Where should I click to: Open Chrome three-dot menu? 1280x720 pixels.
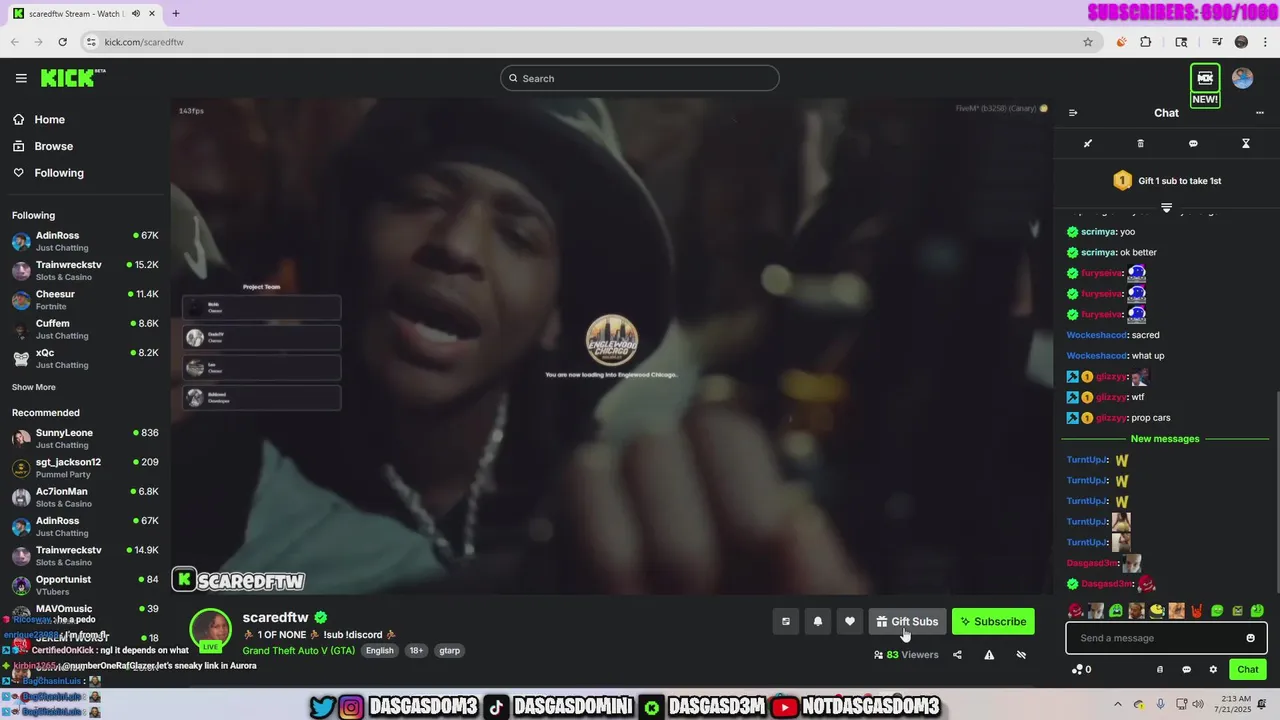point(1264,42)
